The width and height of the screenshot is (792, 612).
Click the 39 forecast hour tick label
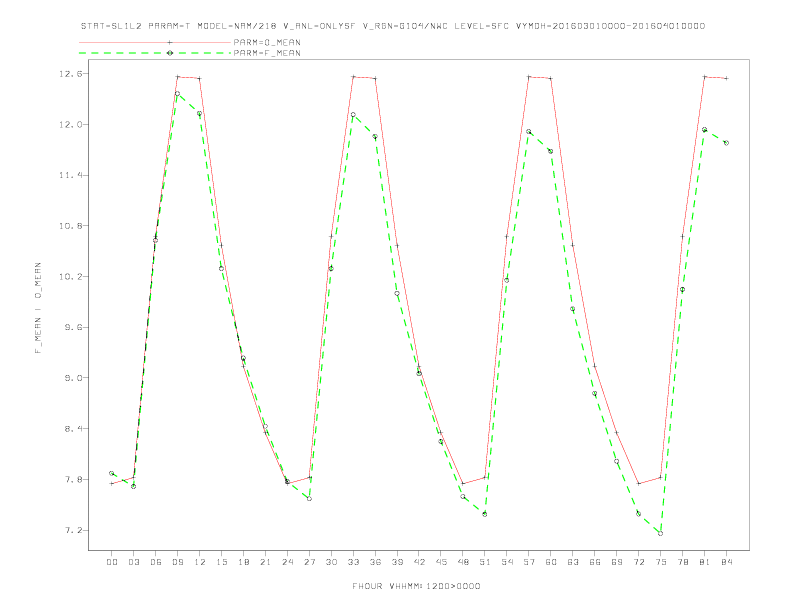click(x=397, y=562)
